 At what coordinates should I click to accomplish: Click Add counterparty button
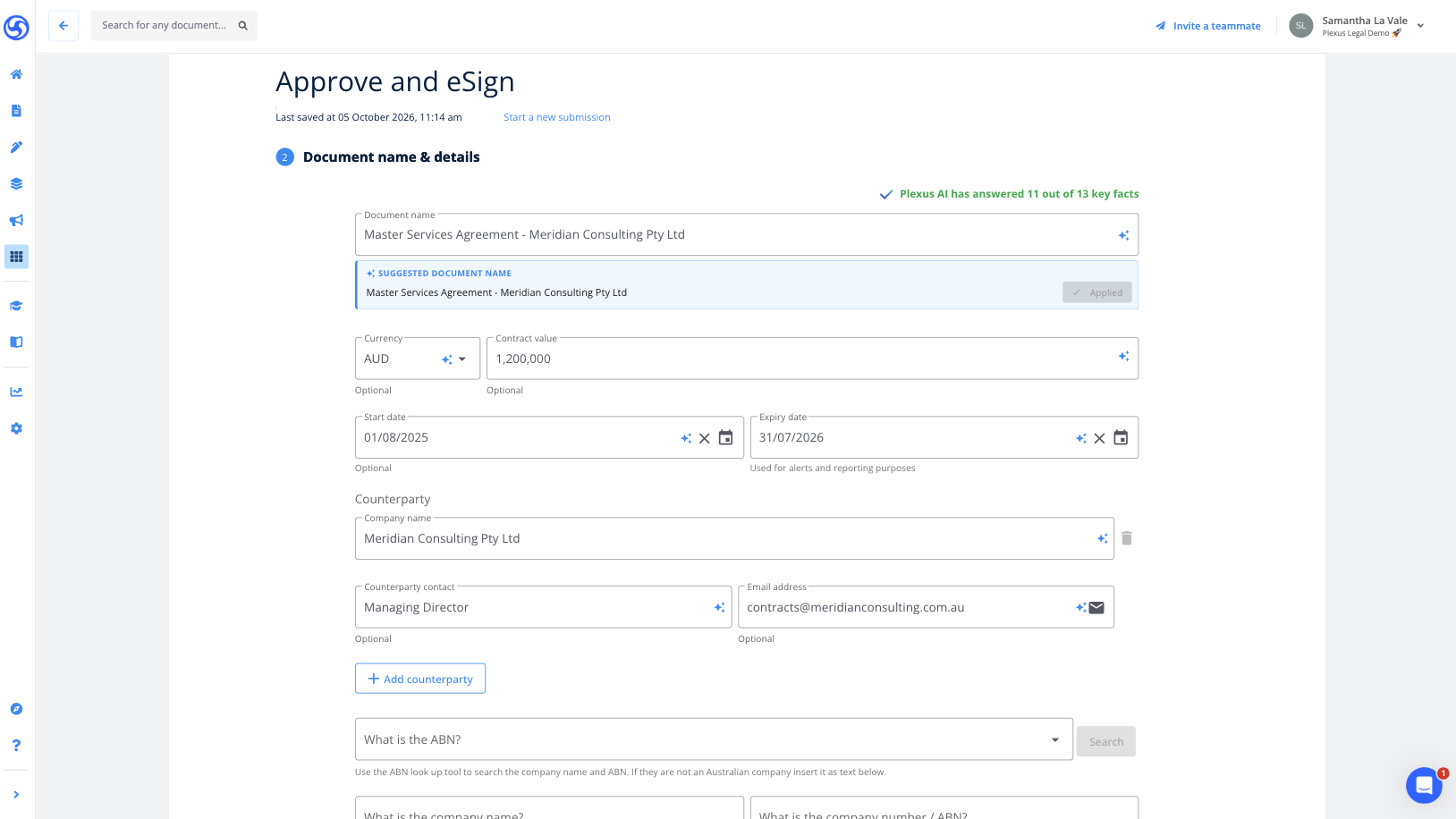click(420, 679)
